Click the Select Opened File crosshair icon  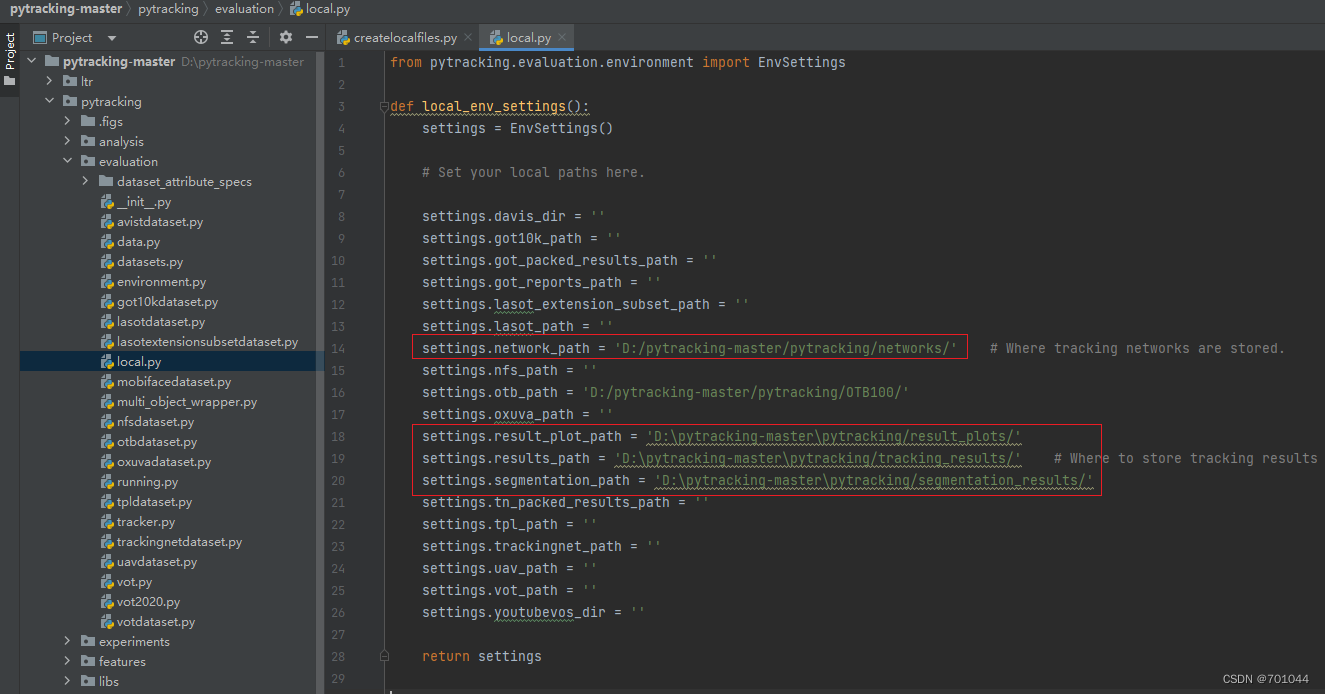coord(200,37)
